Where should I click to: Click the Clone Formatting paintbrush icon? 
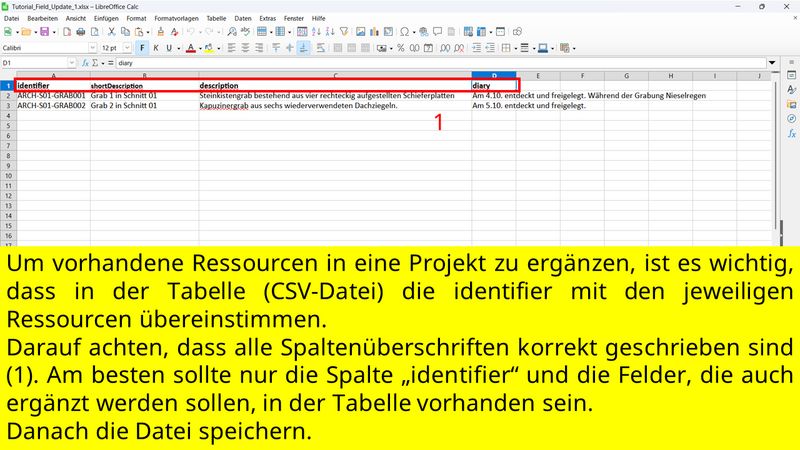(161, 32)
